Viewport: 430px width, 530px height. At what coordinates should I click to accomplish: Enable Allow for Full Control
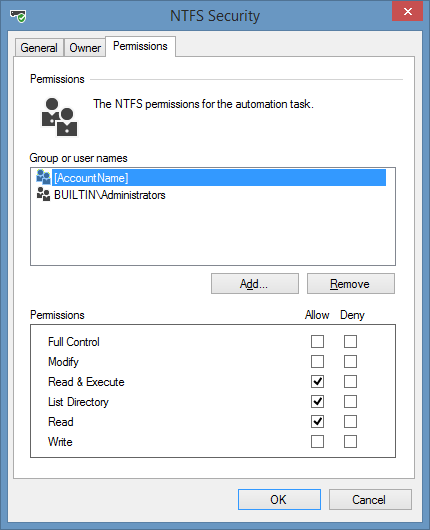pos(317,341)
